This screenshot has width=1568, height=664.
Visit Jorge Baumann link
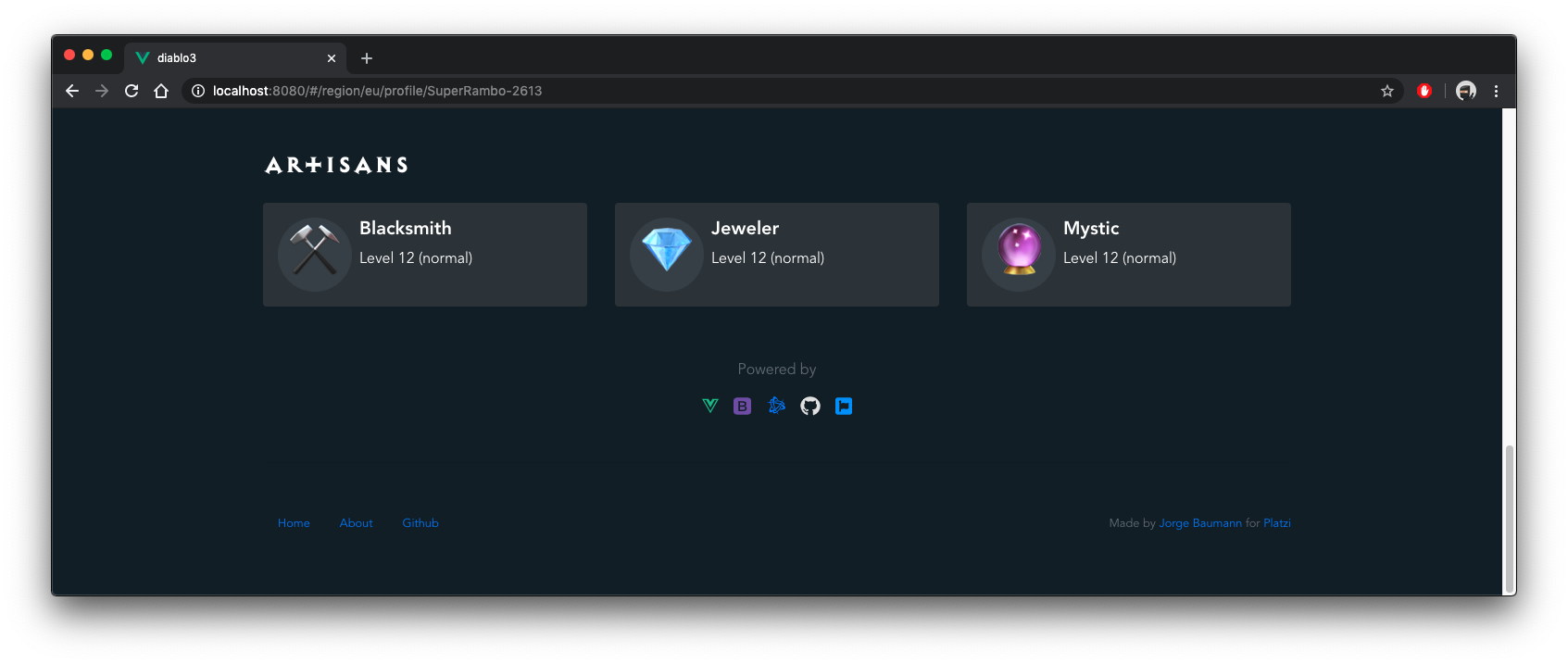1200,523
